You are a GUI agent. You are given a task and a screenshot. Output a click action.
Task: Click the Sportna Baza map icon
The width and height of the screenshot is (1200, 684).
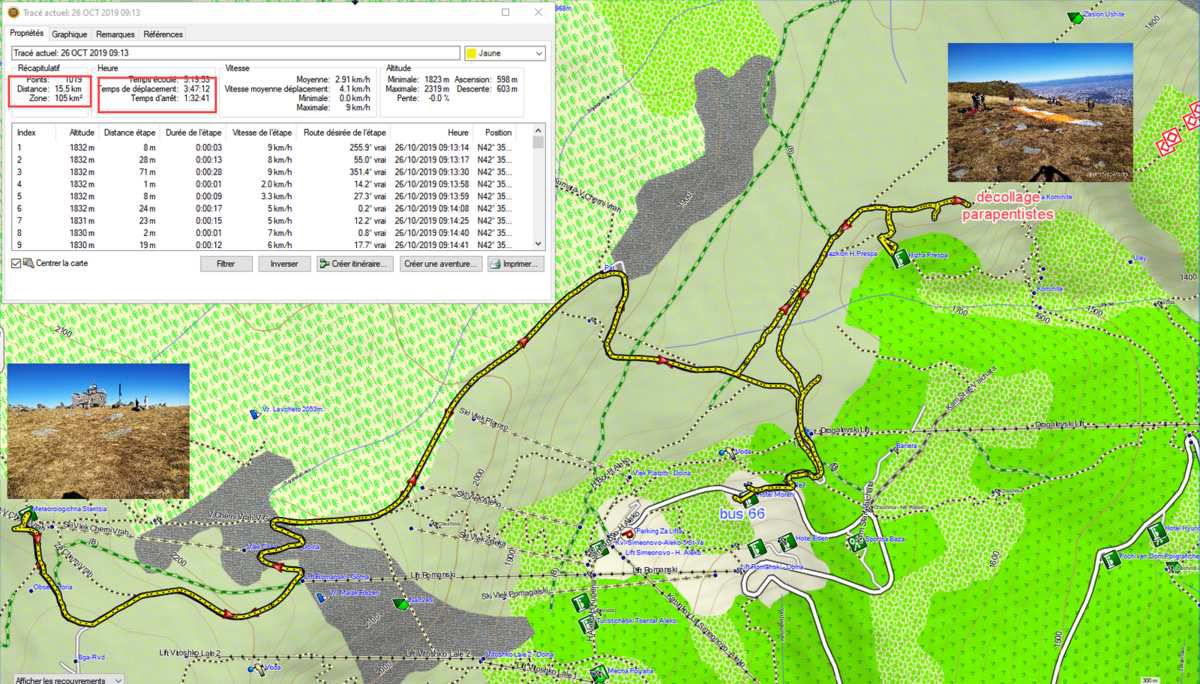click(x=855, y=543)
